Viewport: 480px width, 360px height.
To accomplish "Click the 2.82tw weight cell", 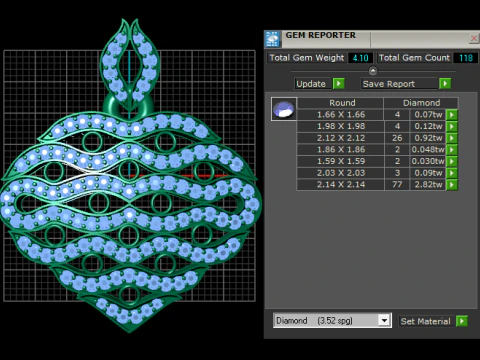I will (428, 185).
